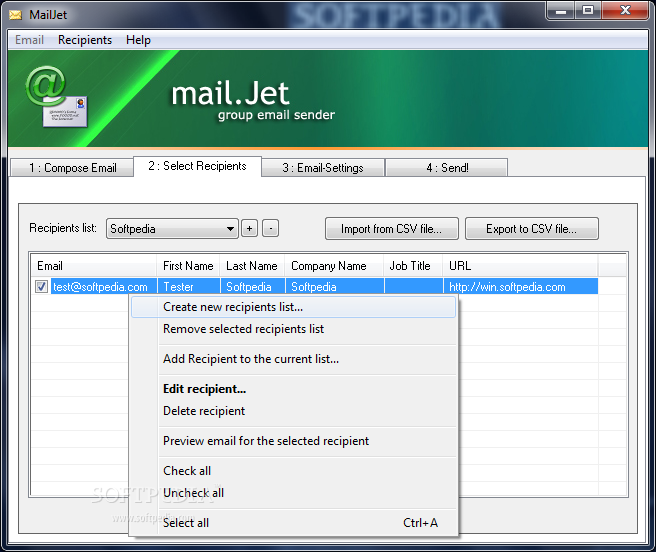Choose Select all in context menu
The image size is (656, 552).
pos(293,523)
